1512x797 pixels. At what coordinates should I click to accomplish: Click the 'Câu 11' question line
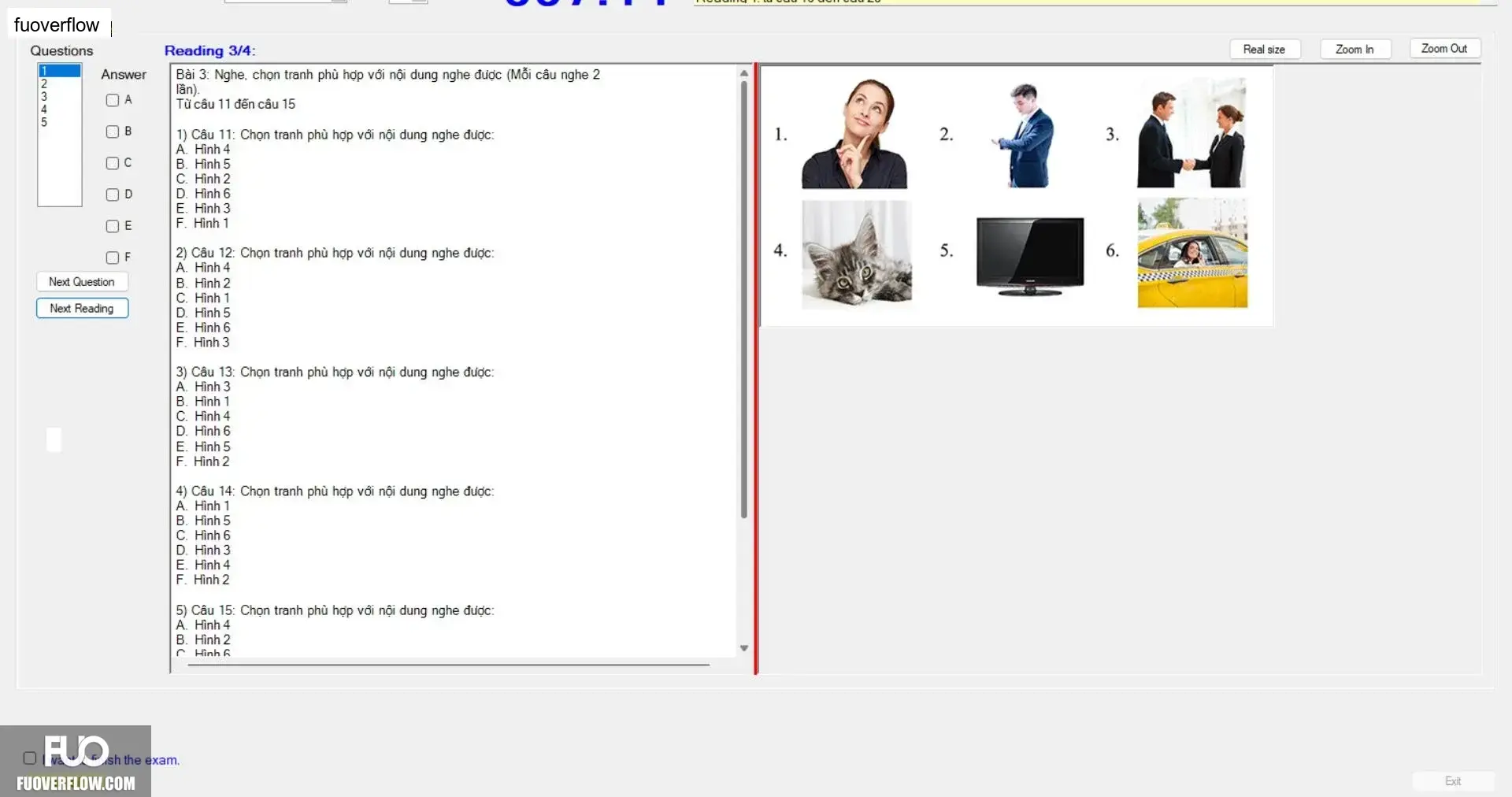335,135
